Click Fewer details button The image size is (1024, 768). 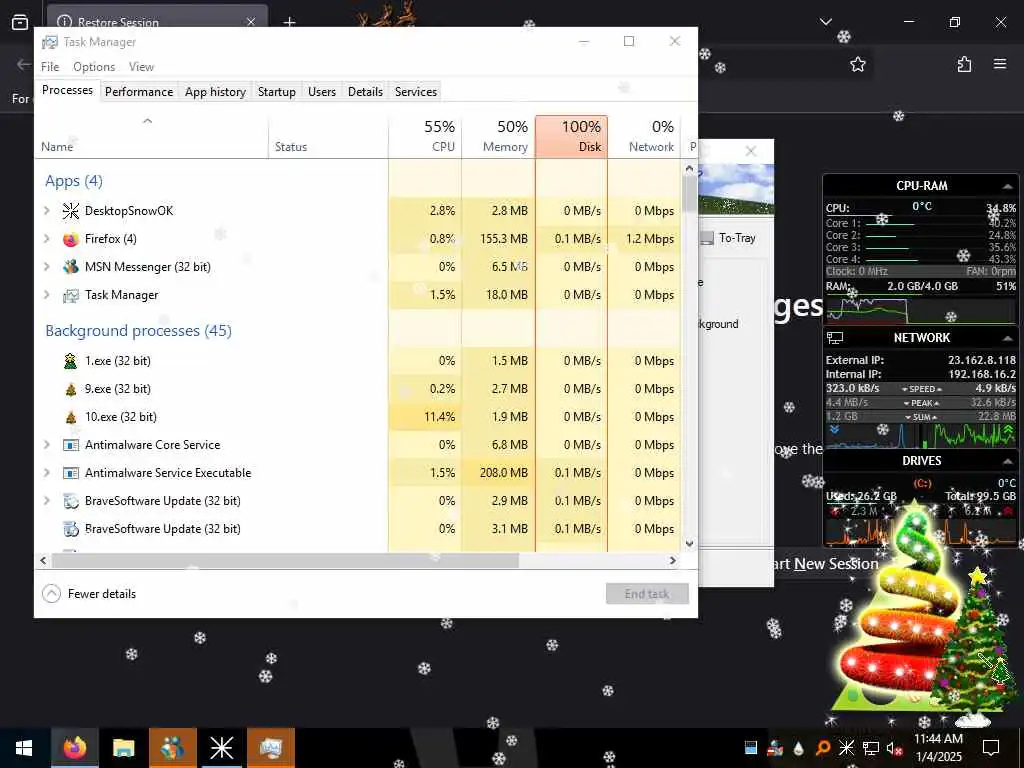coord(89,594)
